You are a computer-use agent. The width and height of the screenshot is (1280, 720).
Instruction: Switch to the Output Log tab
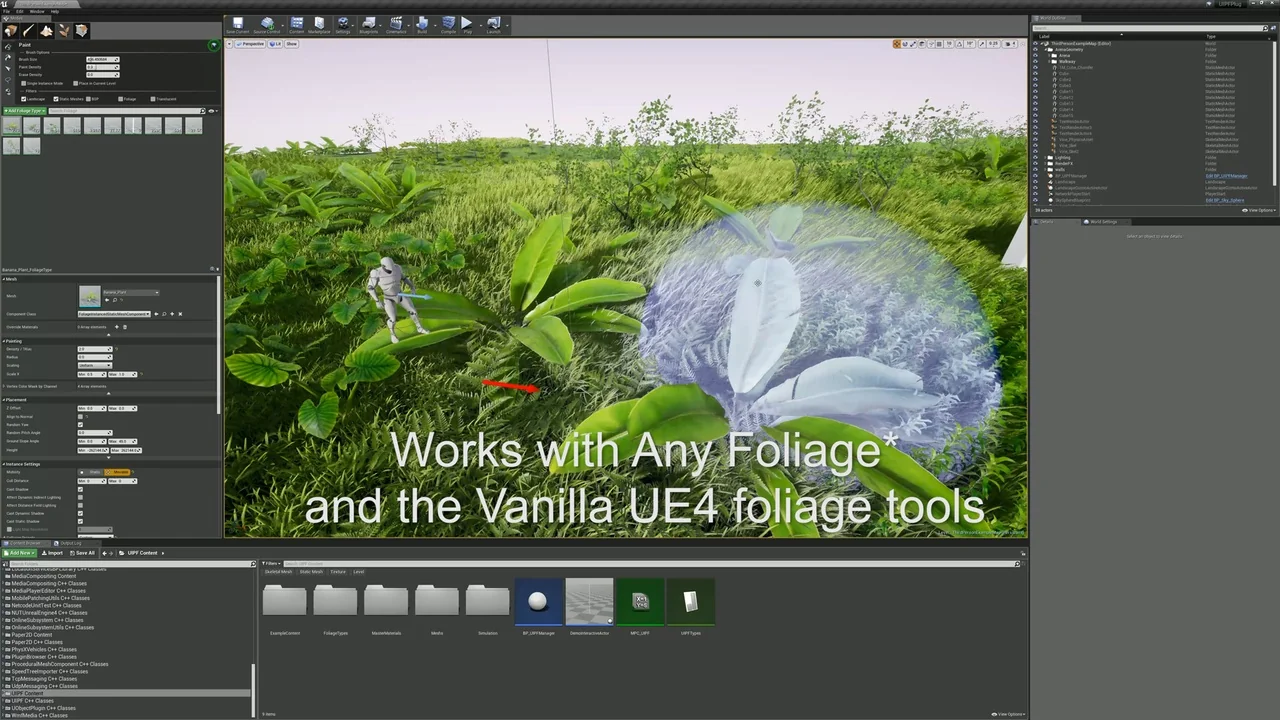[x=70, y=543]
